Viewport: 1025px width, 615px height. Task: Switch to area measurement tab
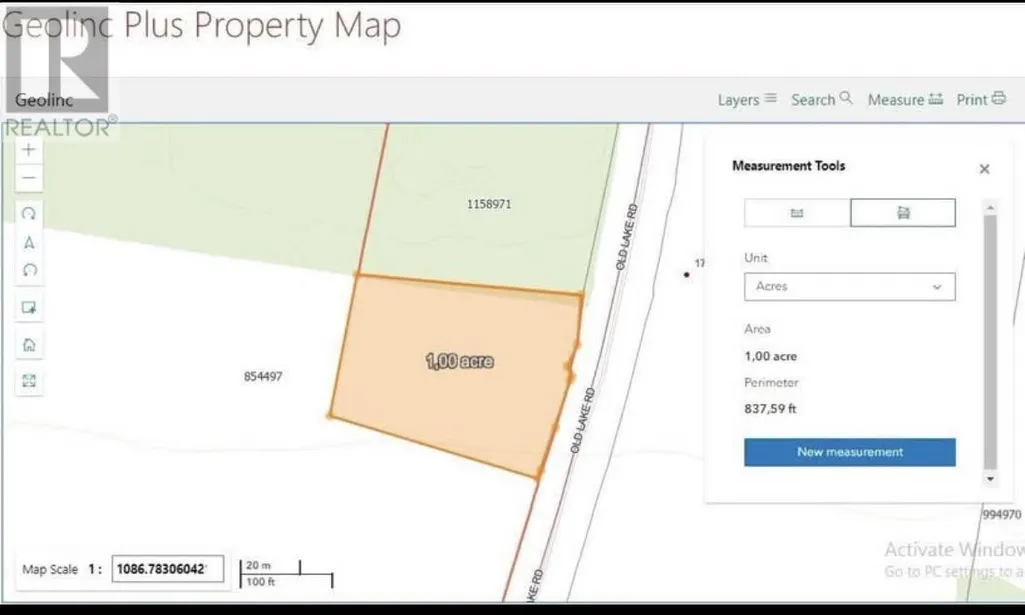pyautogui.click(x=903, y=213)
